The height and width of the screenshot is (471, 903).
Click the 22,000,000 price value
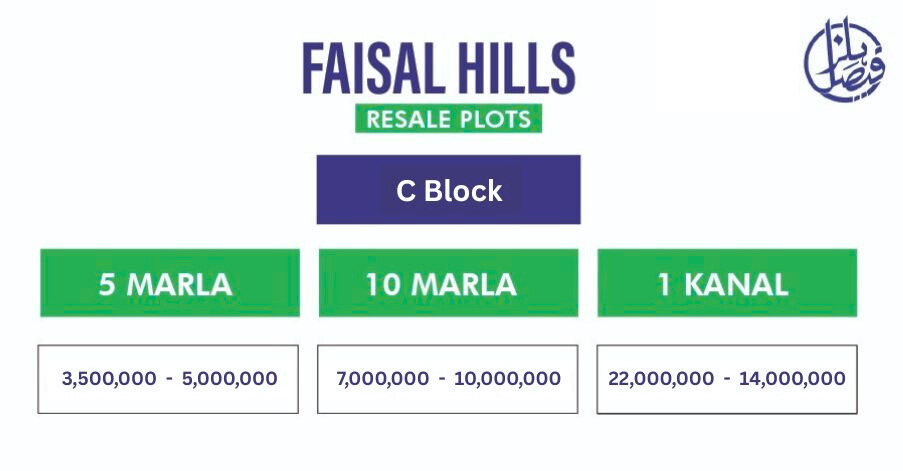661,379
